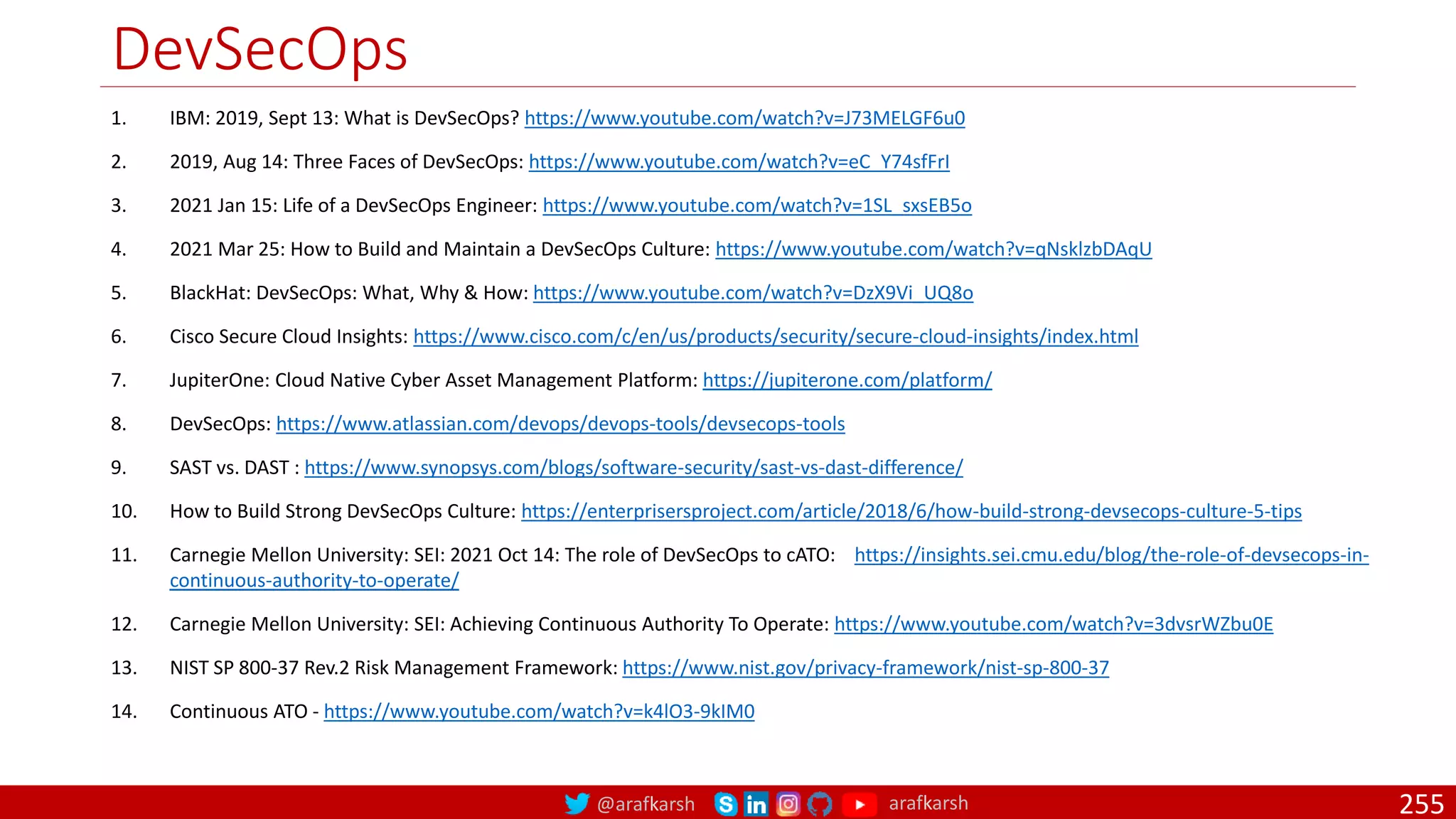Click slide number 255
Image resolution: width=1456 pixels, height=819 pixels.
pos(1421,804)
